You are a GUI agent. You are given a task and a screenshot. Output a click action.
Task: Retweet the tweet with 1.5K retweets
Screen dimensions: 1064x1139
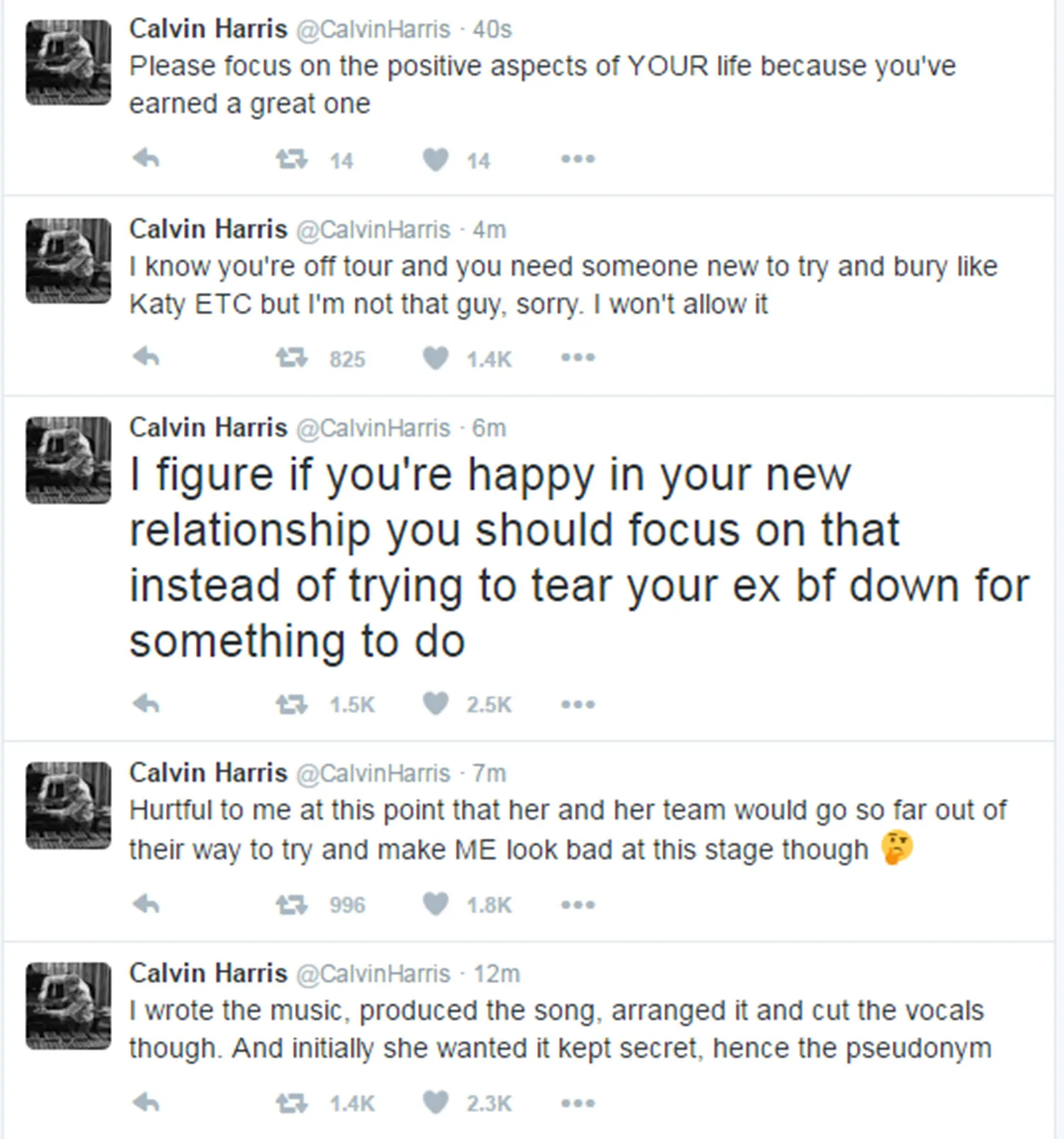click(291, 704)
